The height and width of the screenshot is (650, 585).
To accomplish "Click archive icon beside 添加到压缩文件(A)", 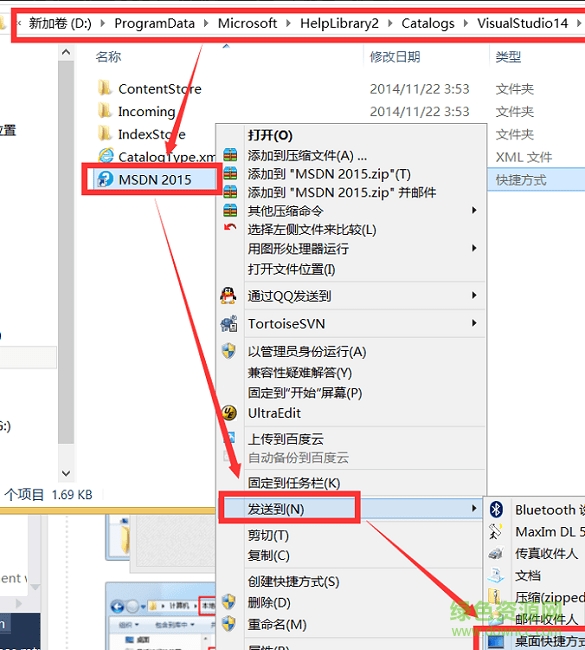I will click(x=230, y=155).
